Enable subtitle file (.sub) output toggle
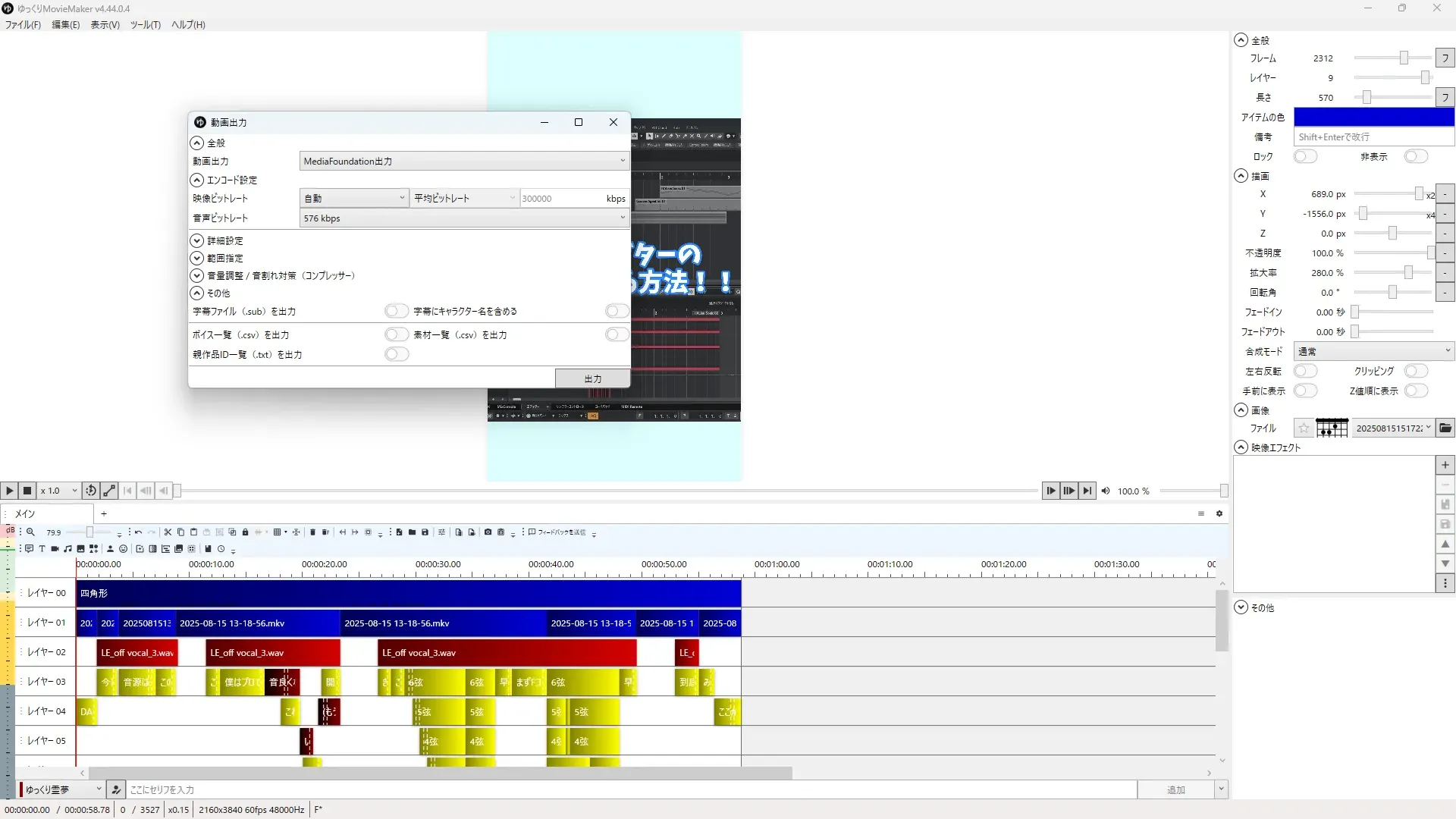 396,311
